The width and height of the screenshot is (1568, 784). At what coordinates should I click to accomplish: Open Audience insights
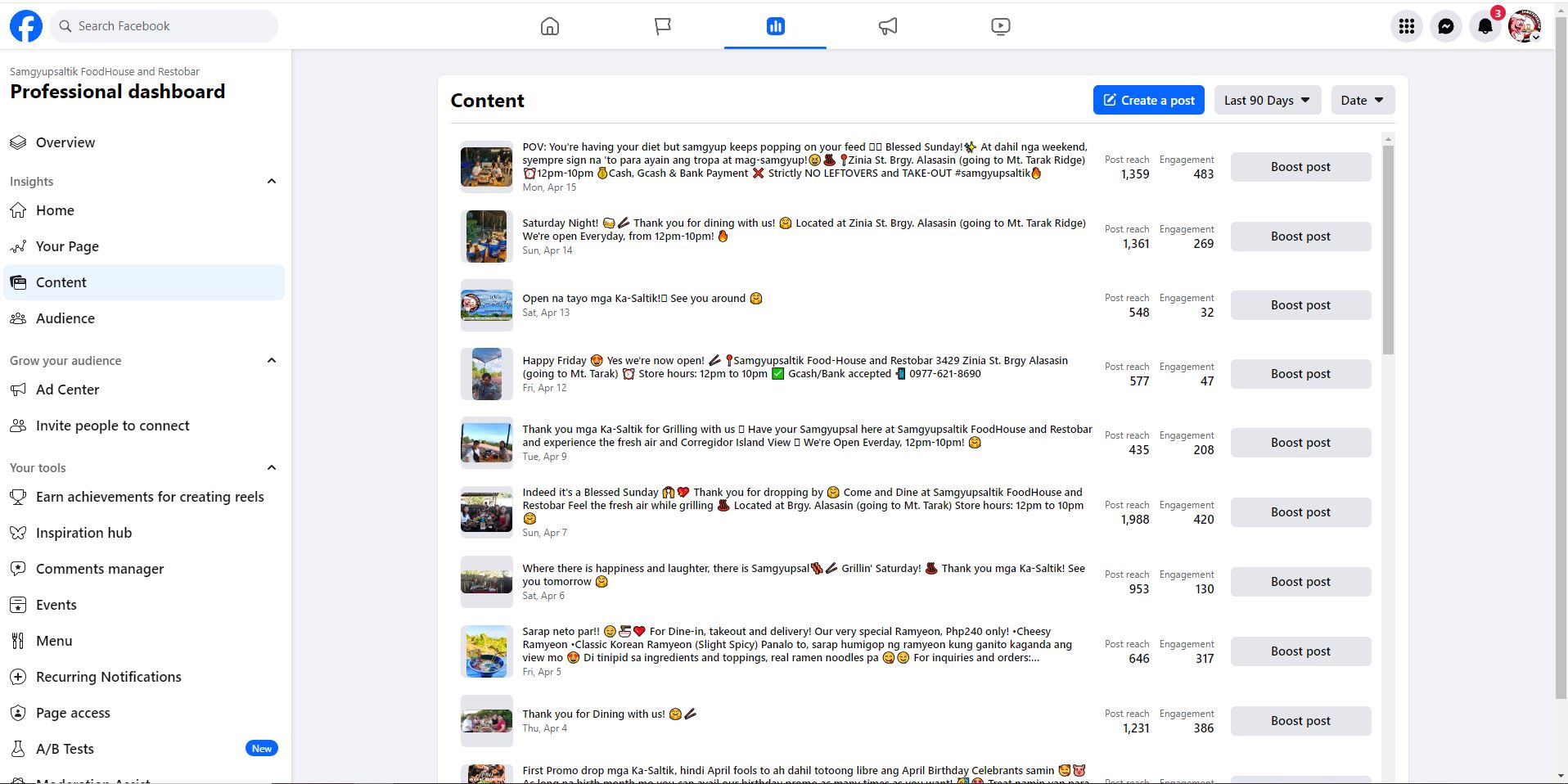[144, 318]
